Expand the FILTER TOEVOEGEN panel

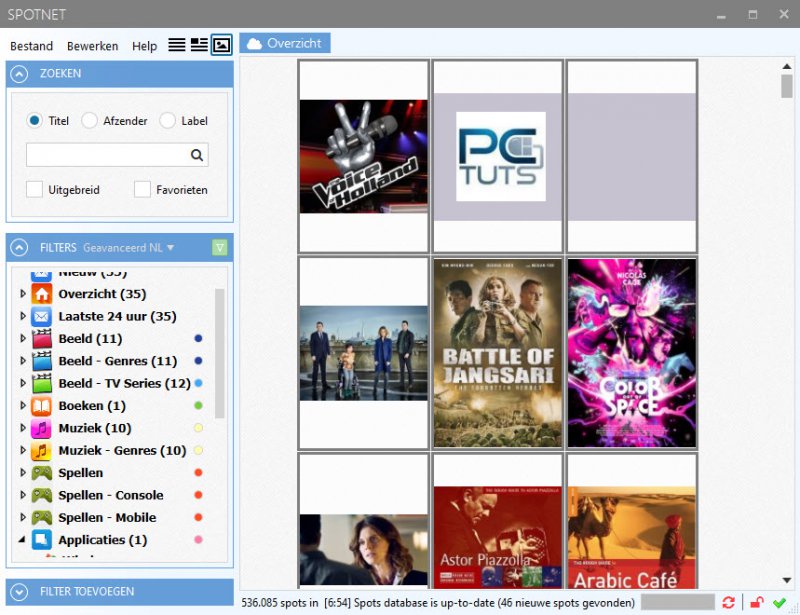point(21,591)
